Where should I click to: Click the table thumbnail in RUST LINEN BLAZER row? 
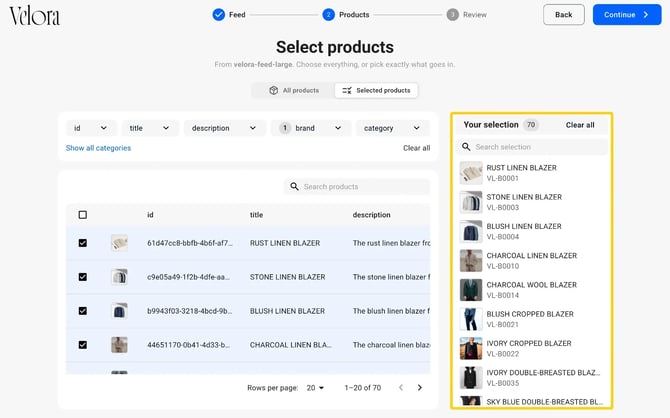click(119, 243)
